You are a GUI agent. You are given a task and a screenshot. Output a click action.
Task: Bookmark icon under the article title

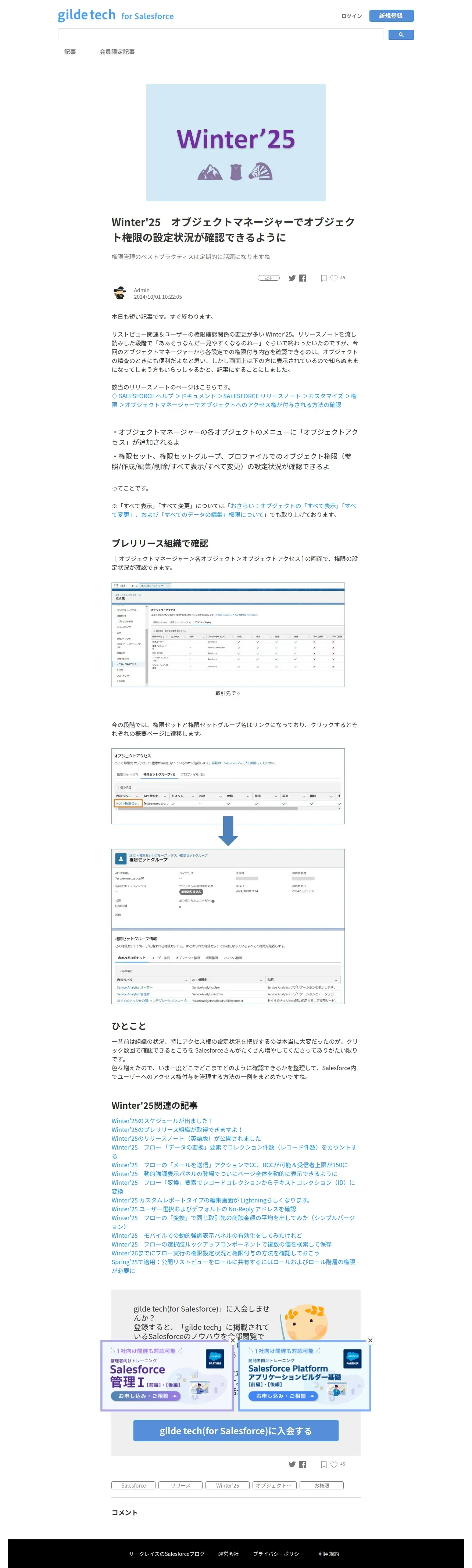(x=323, y=278)
